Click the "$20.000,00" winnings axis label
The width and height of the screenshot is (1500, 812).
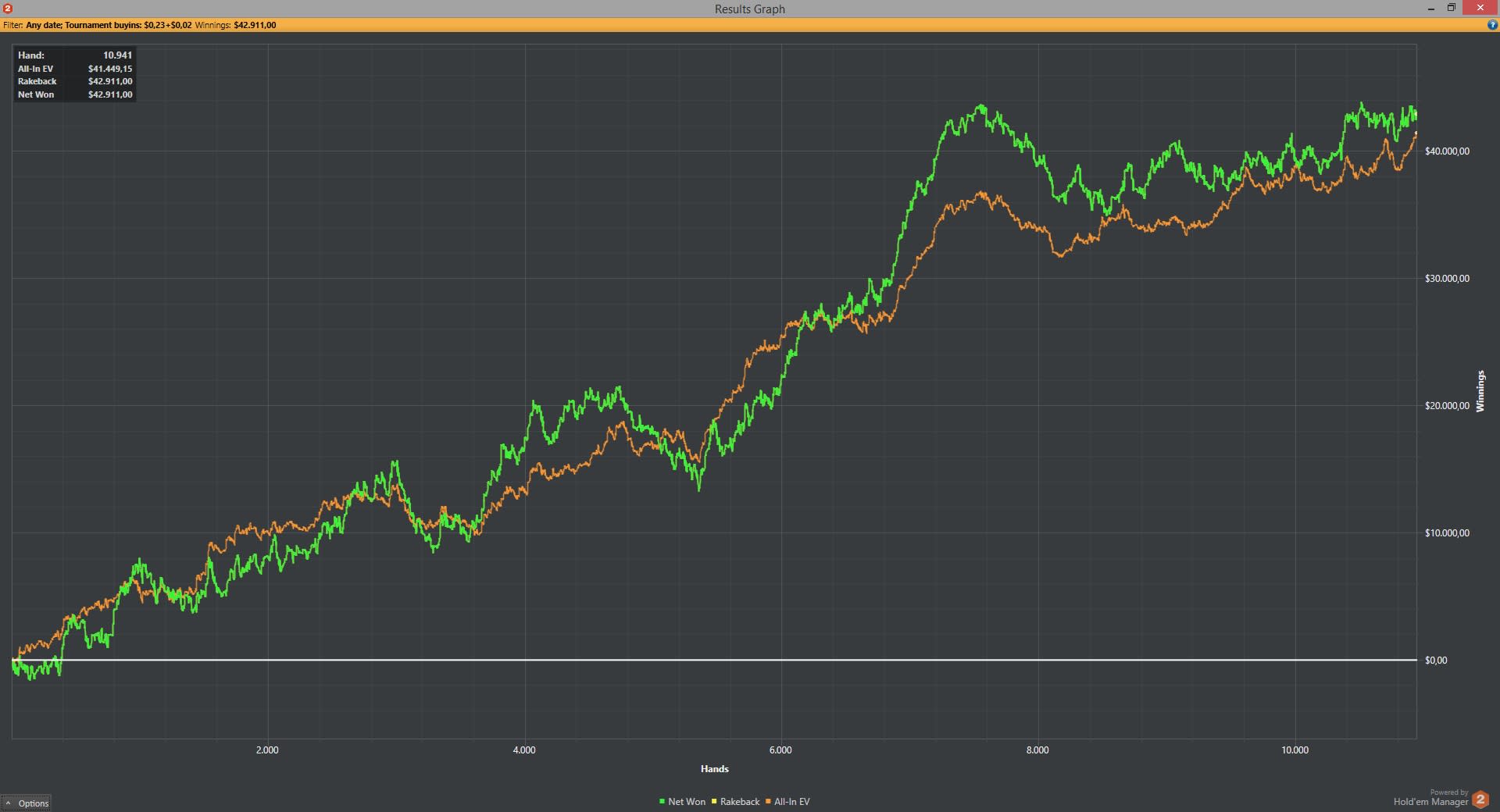click(1447, 406)
